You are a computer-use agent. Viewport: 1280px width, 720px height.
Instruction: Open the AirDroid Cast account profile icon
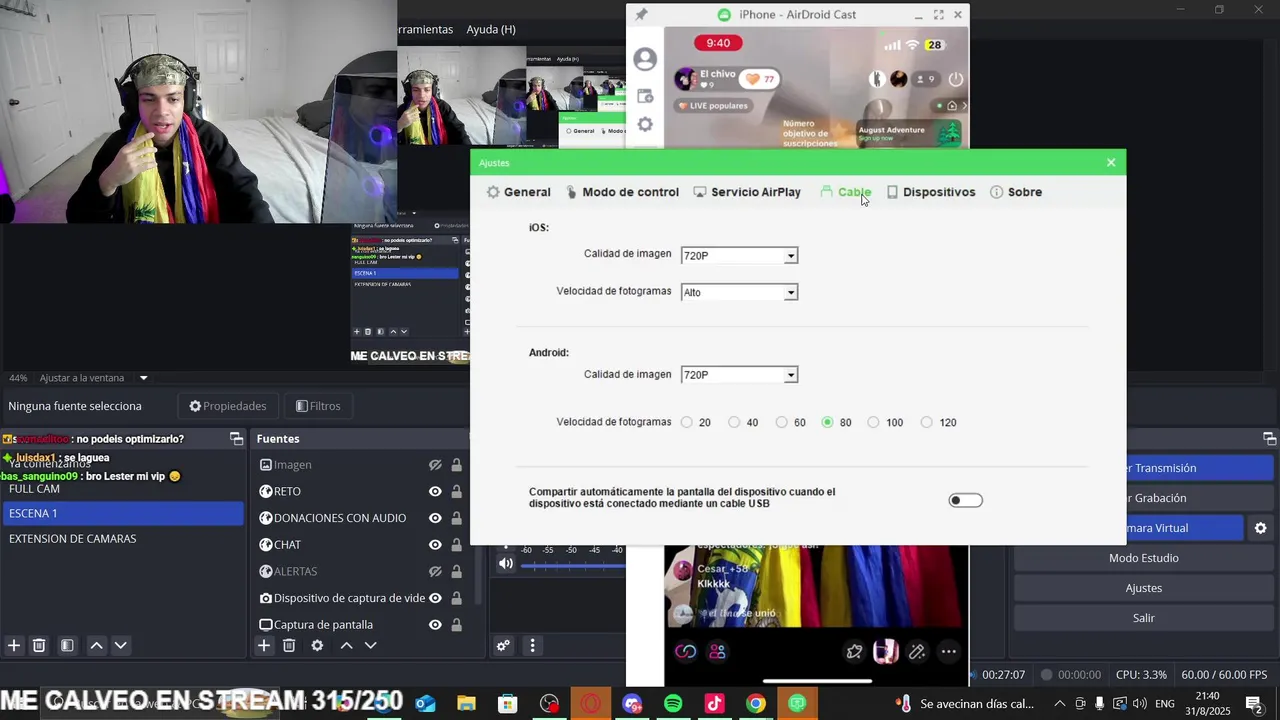(x=645, y=60)
